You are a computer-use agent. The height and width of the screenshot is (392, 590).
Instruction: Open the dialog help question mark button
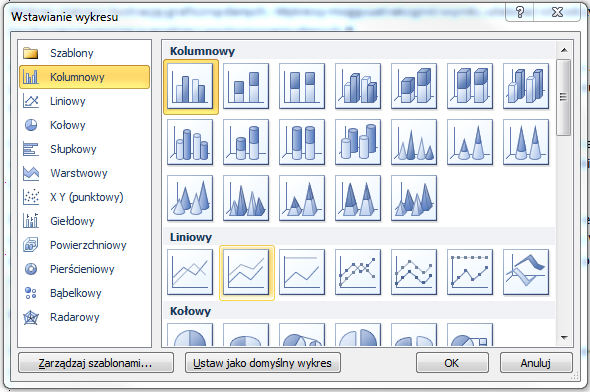click(520, 12)
